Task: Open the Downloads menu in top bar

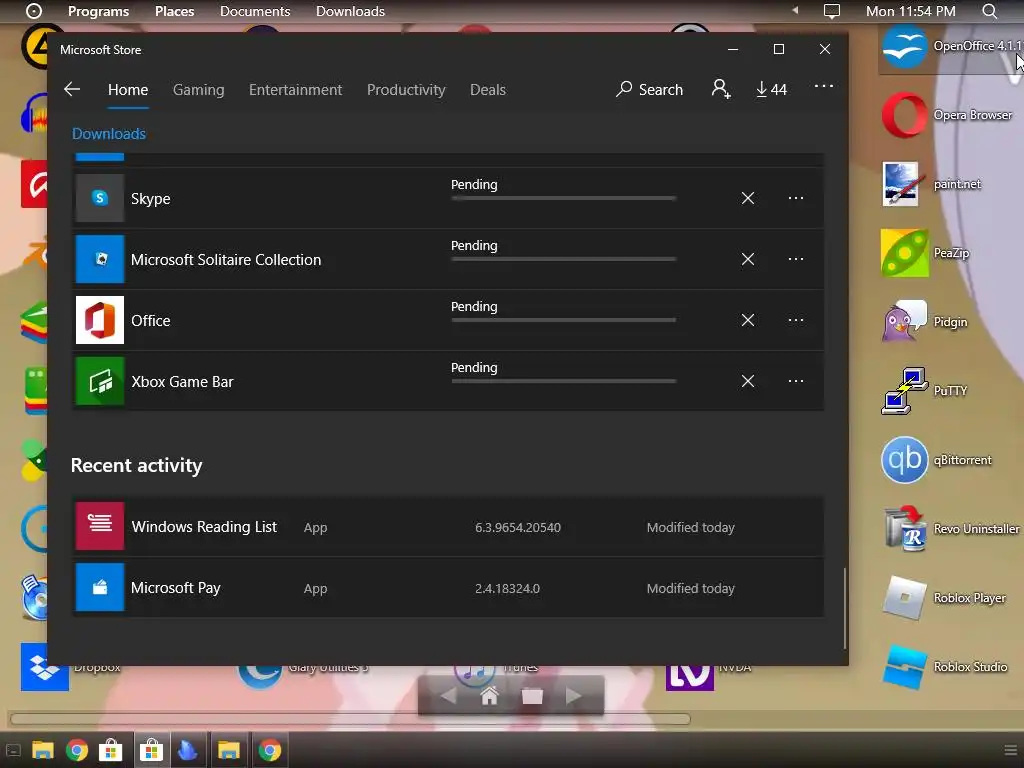Action: tap(350, 11)
